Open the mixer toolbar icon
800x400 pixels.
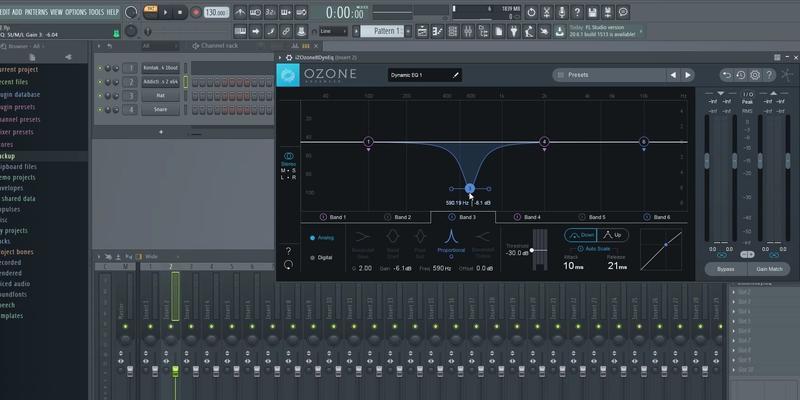(468, 31)
